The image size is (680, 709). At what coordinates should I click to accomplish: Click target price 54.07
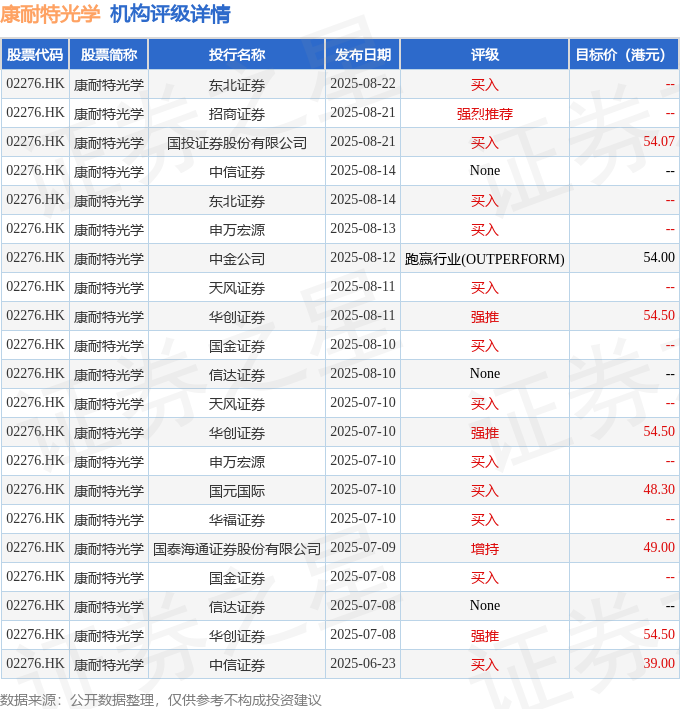[659, 142]
